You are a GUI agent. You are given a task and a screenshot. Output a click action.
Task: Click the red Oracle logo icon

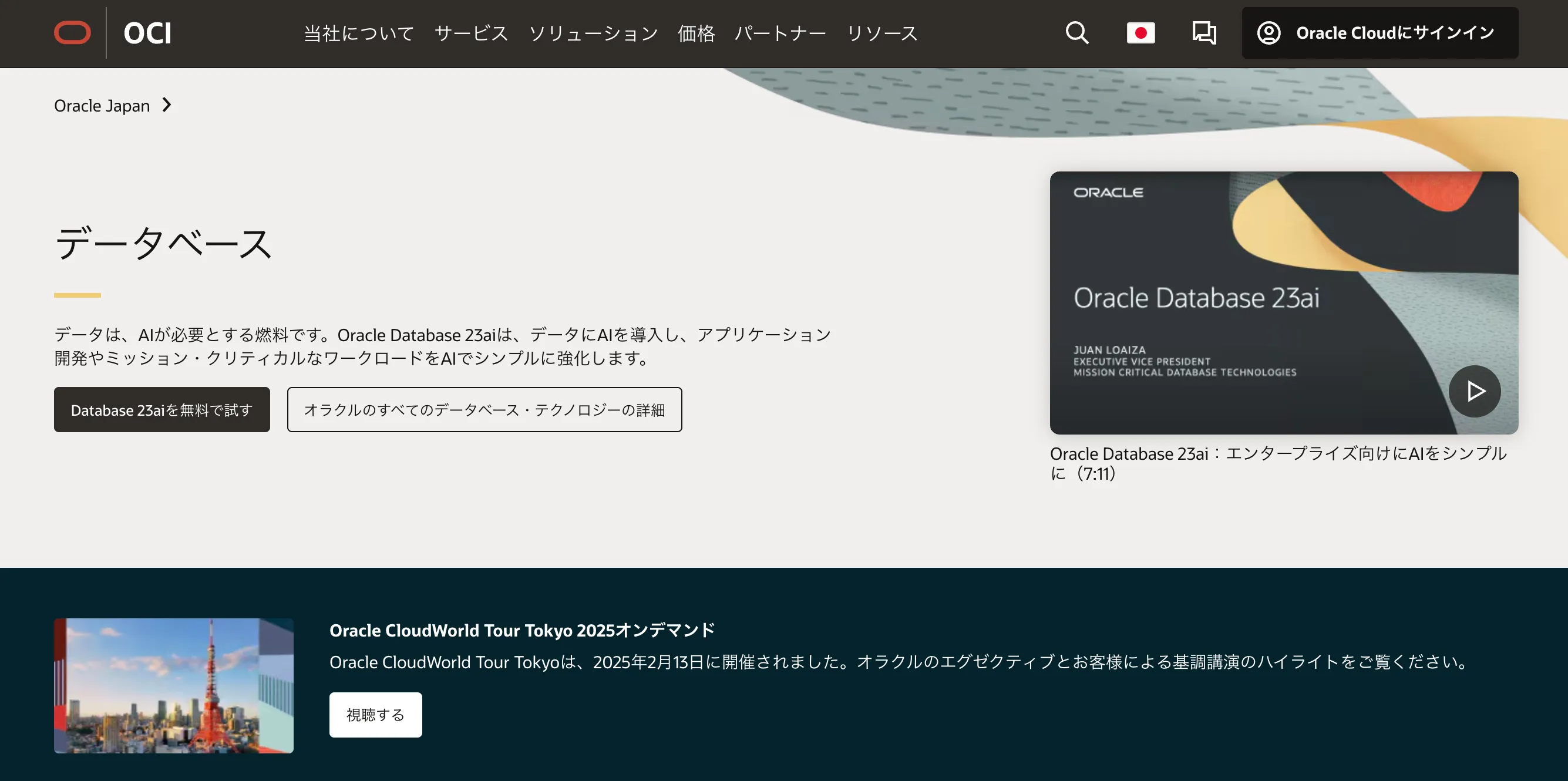tap(72, 33)
